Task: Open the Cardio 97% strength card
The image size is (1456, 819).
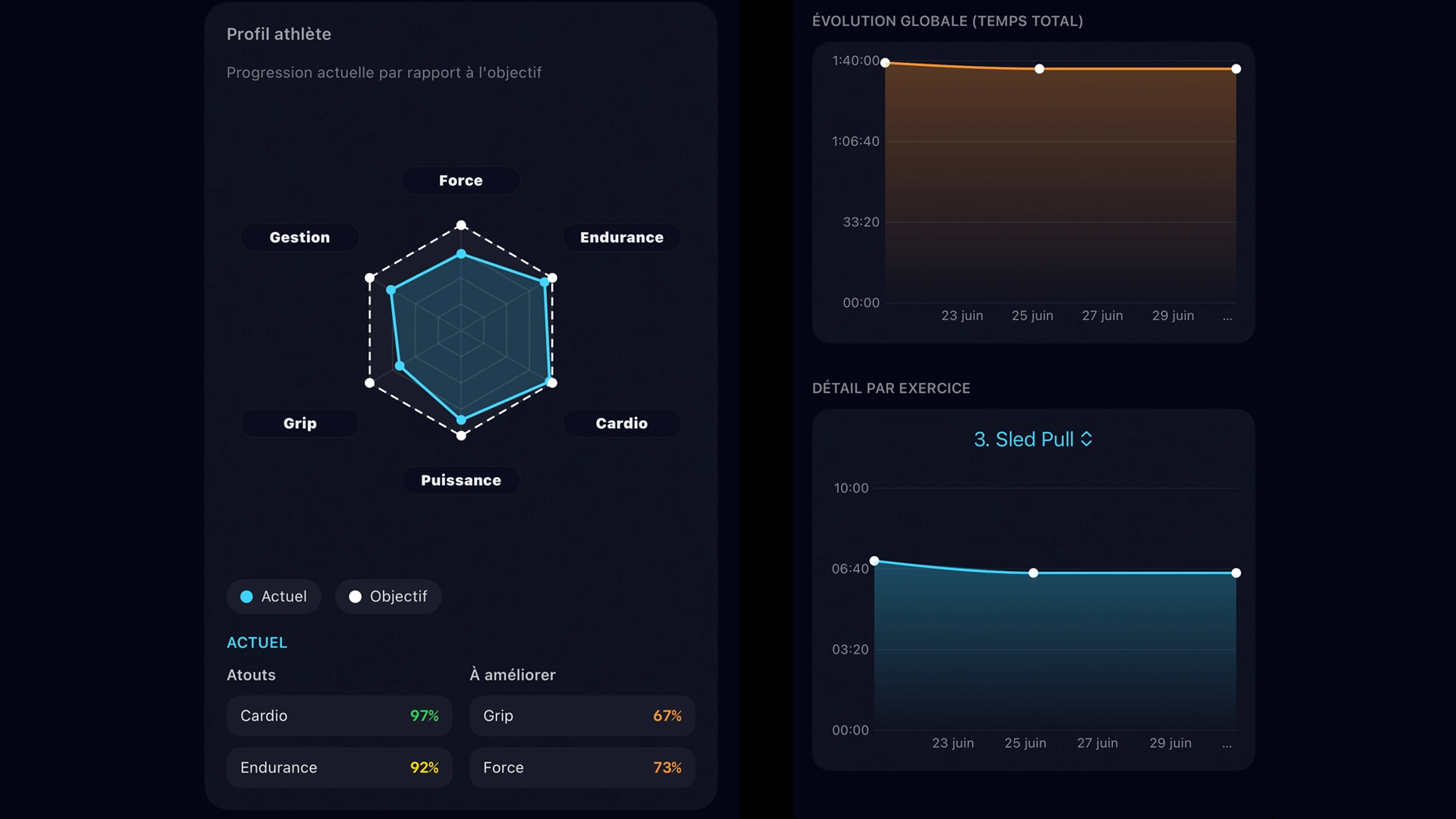Action: (340, 716)
